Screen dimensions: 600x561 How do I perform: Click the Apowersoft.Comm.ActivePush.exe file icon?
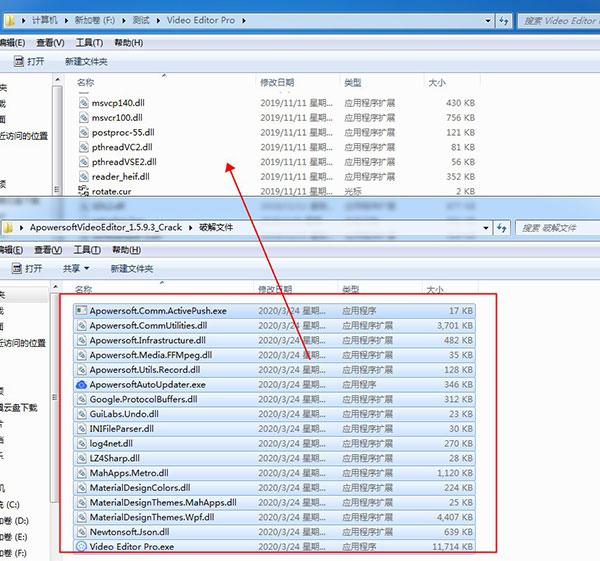click(x=82, y=311)
